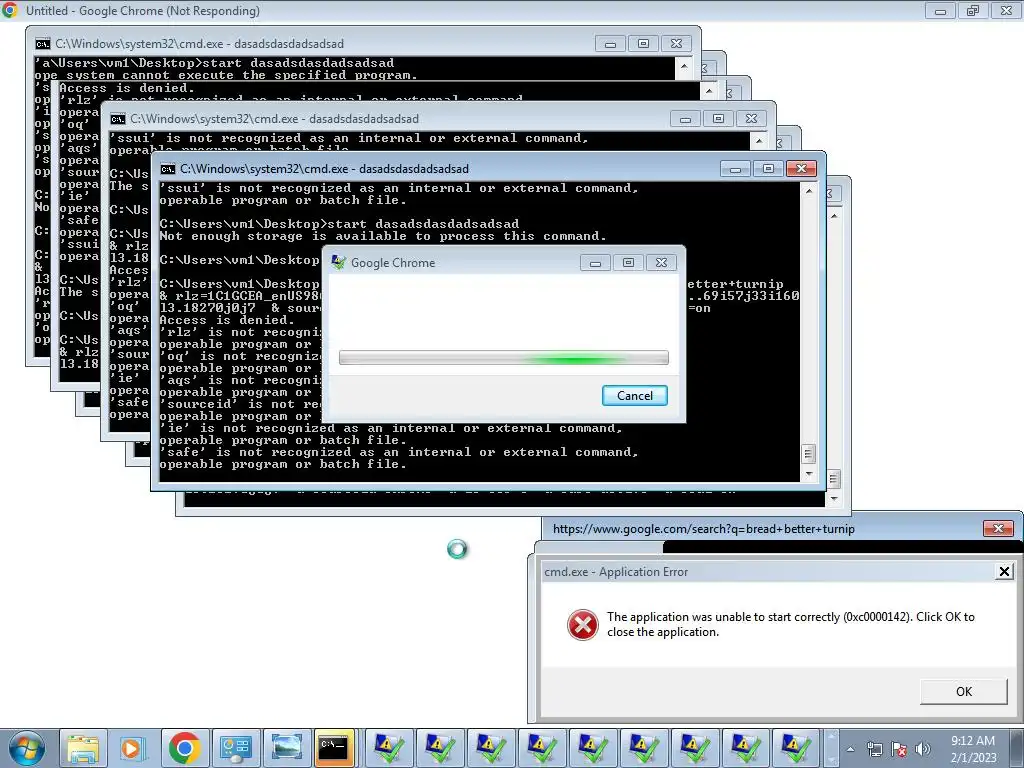This screenshot has width=1024, height=768.
Task: Close the front cmd.exe window with red X
Action: (801, 168)
